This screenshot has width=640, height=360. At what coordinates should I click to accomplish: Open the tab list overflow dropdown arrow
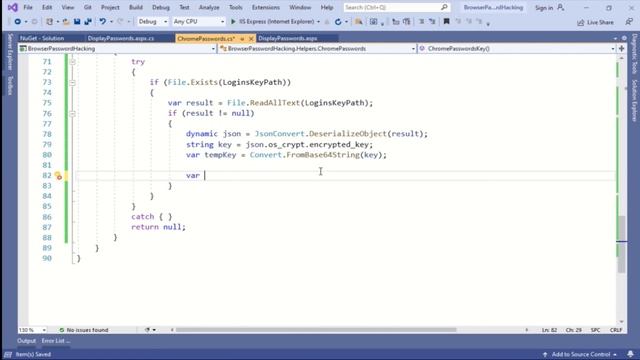click(616, 38)
